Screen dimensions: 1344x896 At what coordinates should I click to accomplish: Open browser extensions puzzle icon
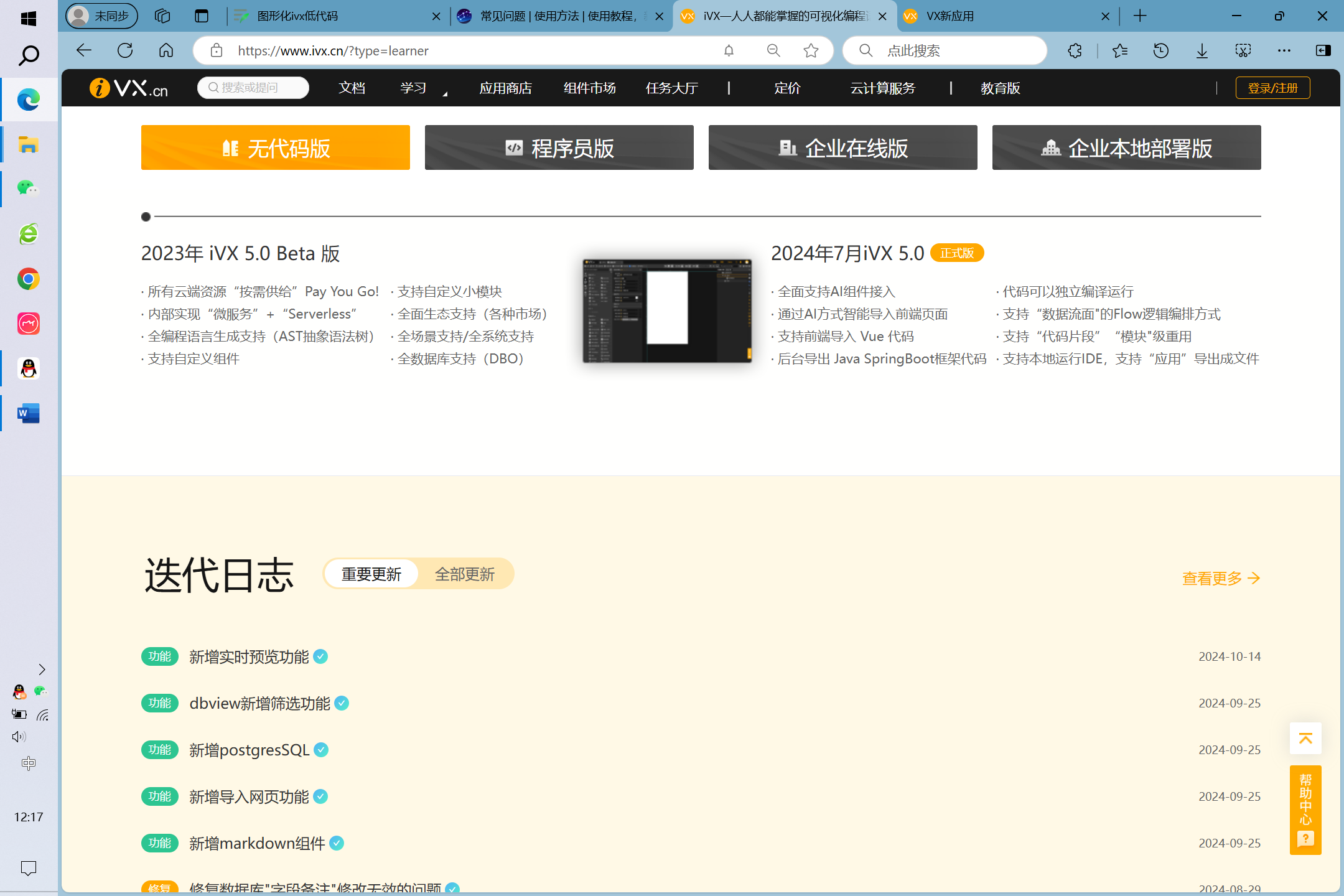click(x=1075, y=50)
